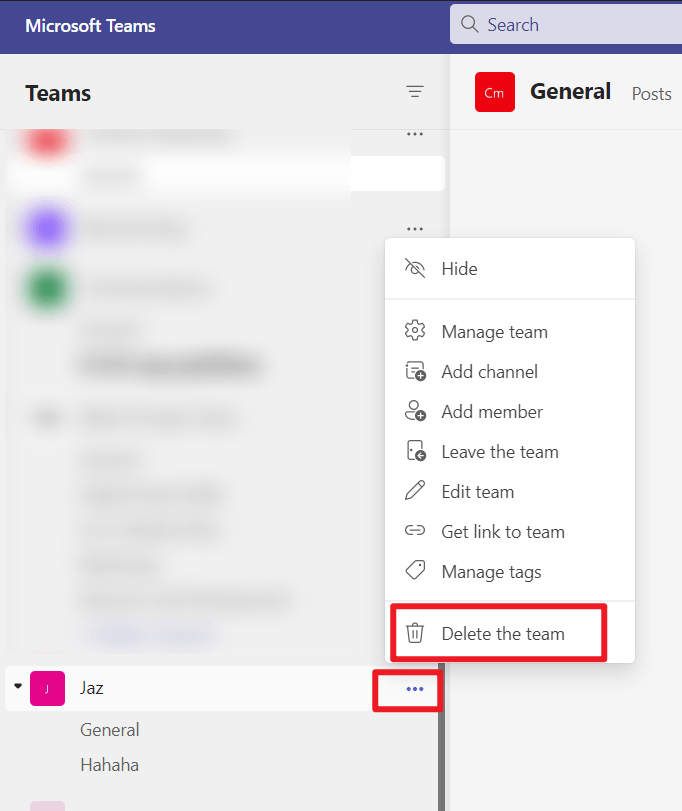Click the gear icon for Manage team

coord(415,331)
